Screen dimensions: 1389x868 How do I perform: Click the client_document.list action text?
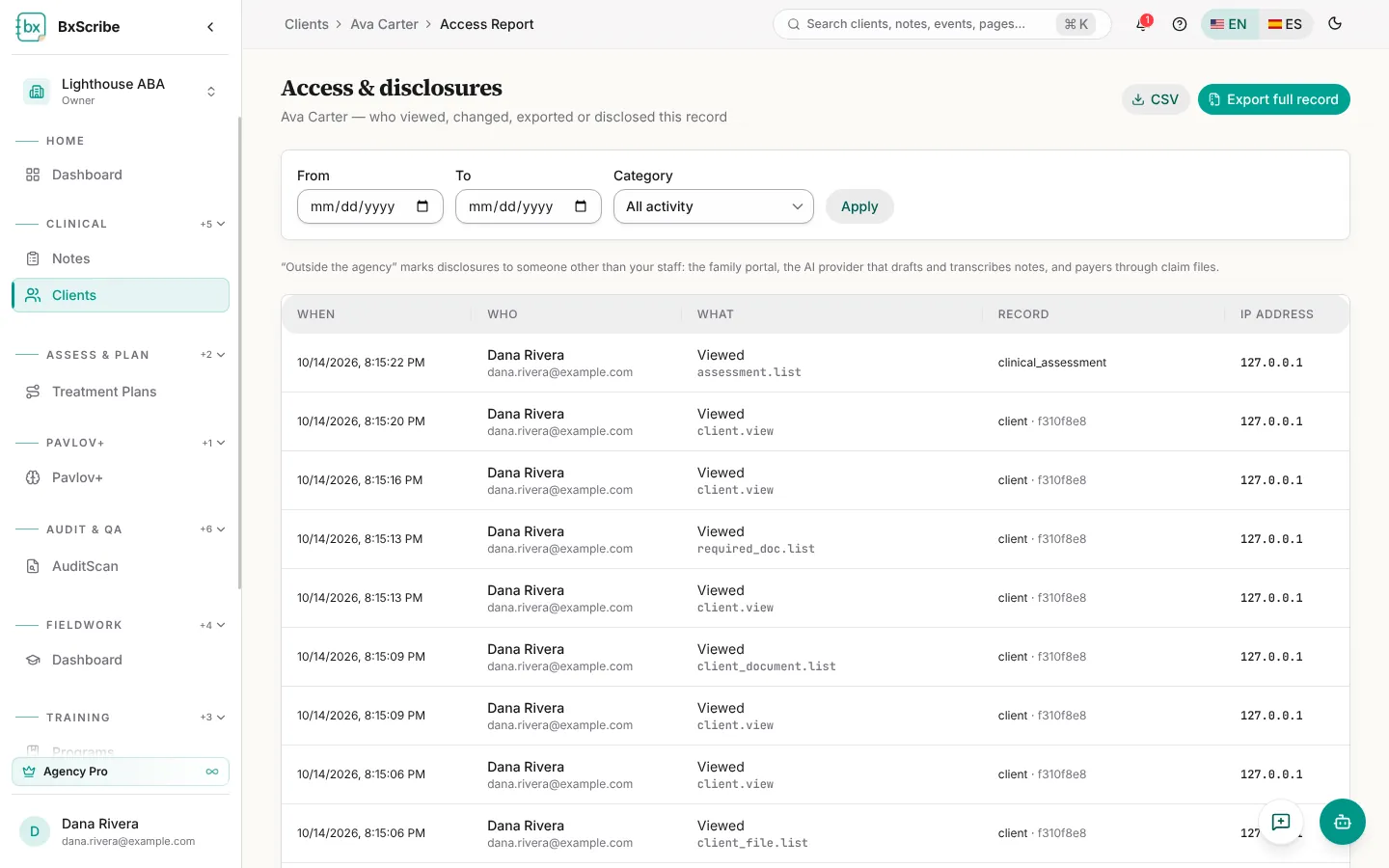(x=766, y=666)
